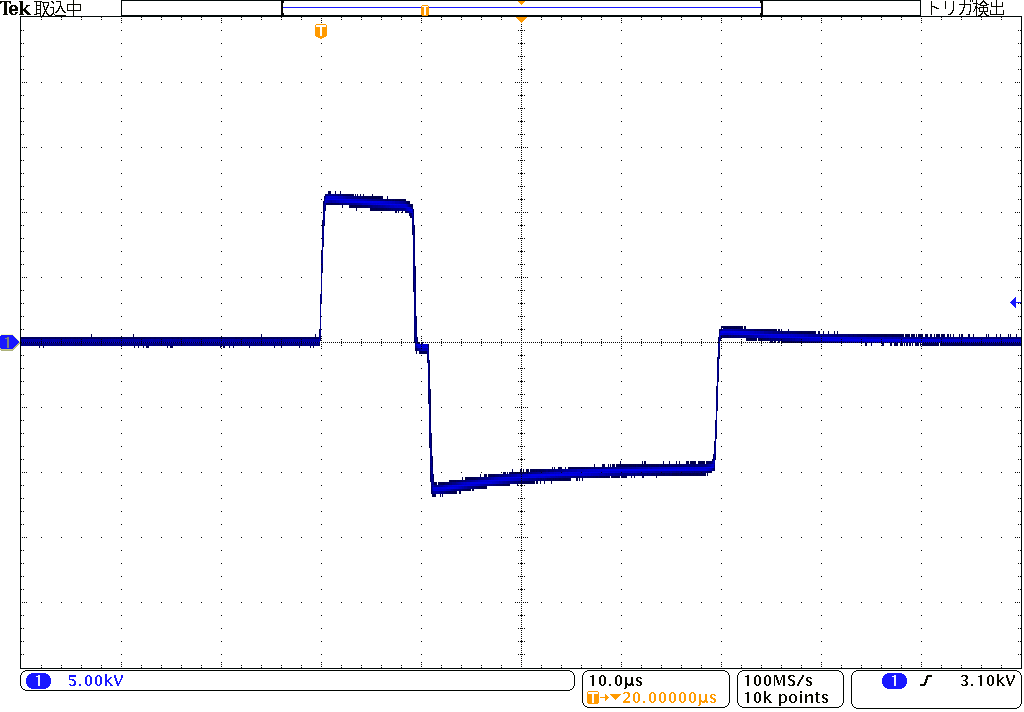The height and width of the screenshot is (712, 1024).
Task: Click the トリガ検出 trigger status label
Action: 966,9
